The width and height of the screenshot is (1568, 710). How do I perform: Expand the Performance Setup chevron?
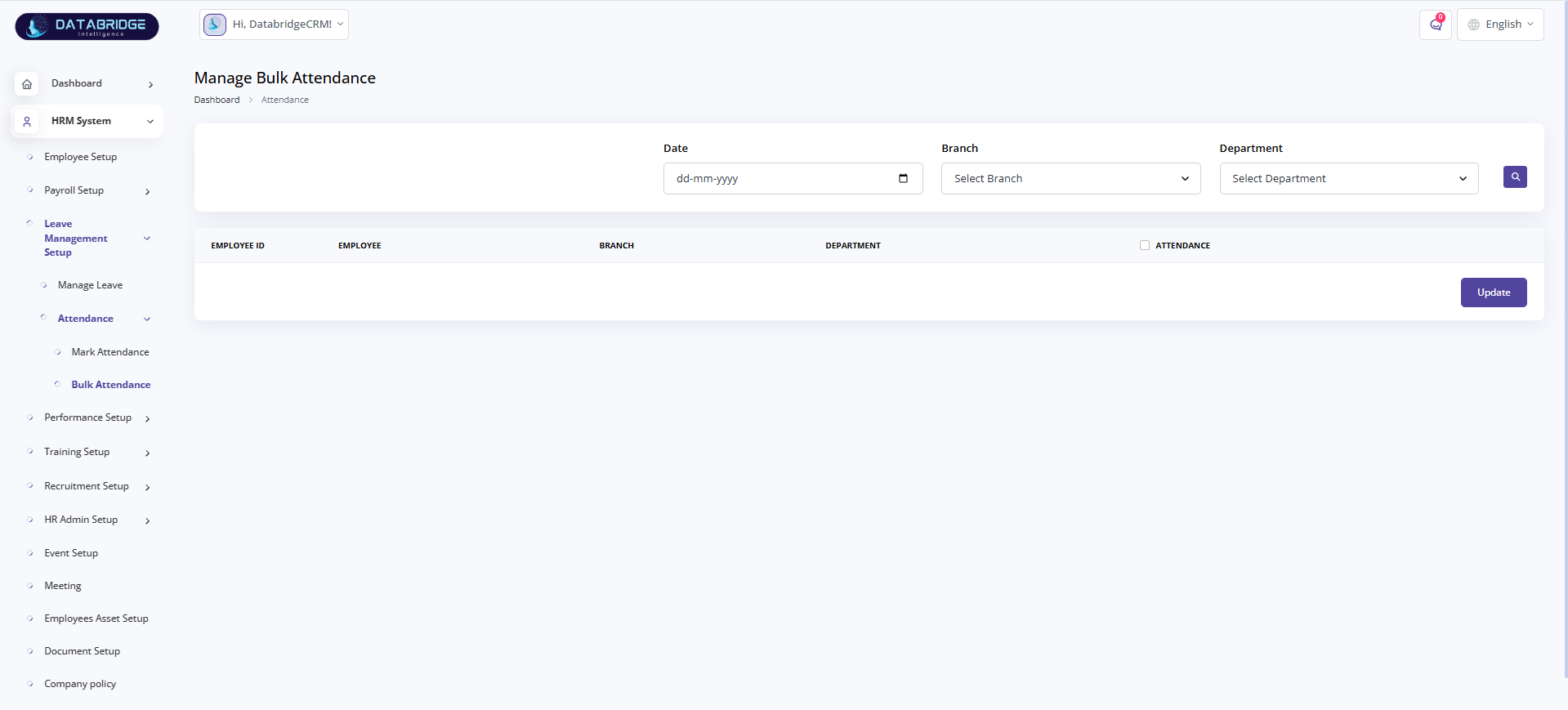point(147,418)
